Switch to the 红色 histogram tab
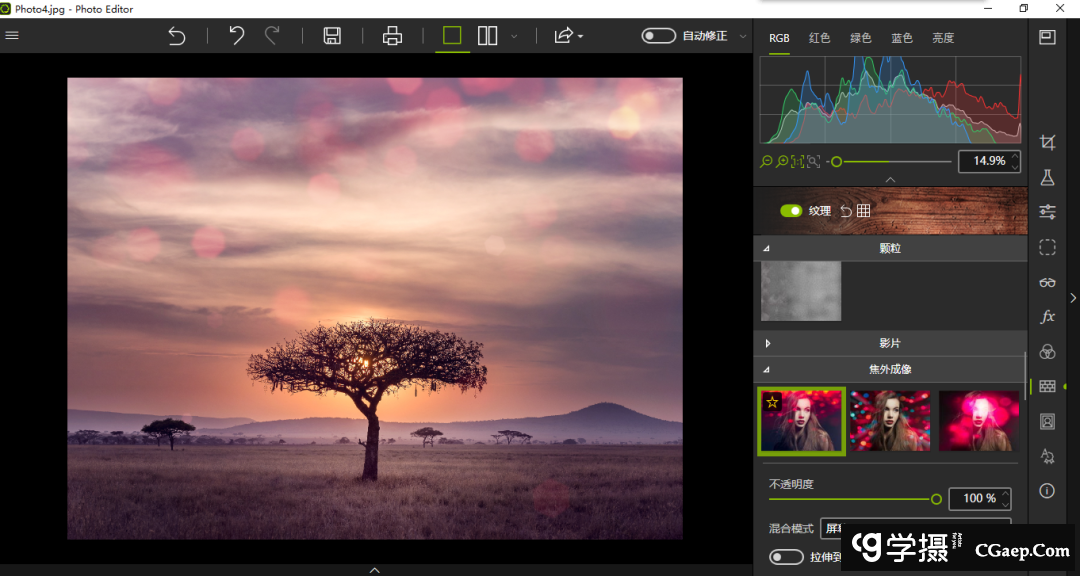The height and width of the screenshot is (576, 1080). click(819, 38)
